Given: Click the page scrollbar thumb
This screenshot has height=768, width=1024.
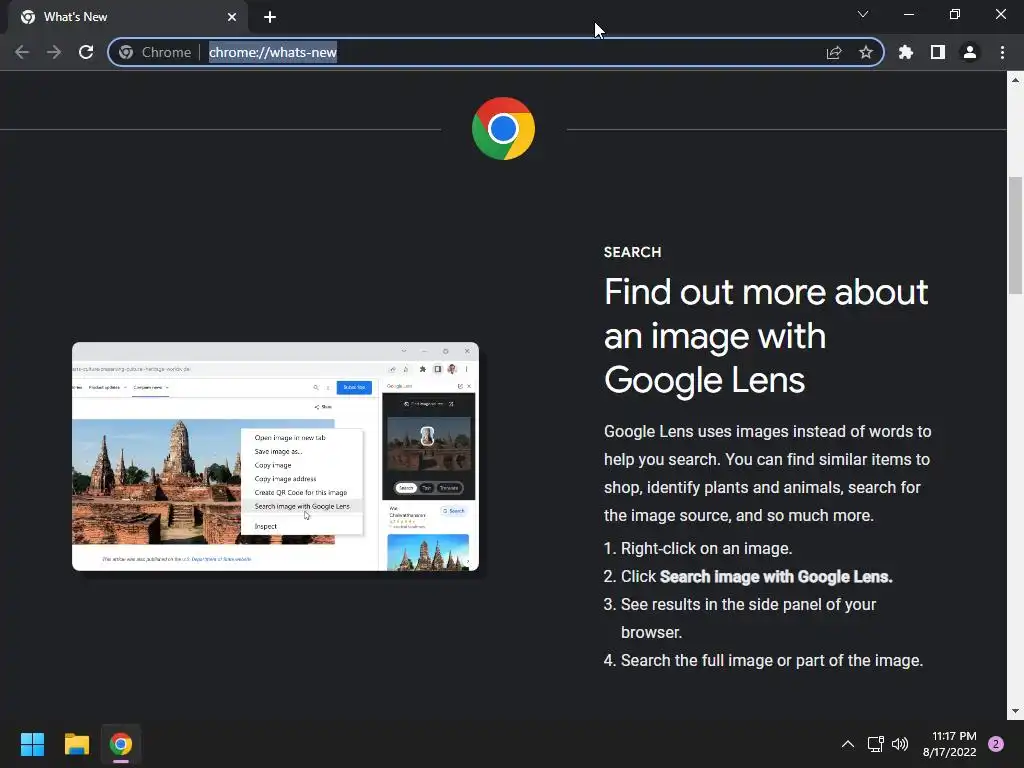Looking at the screenshot, I should pos(1015,235).
